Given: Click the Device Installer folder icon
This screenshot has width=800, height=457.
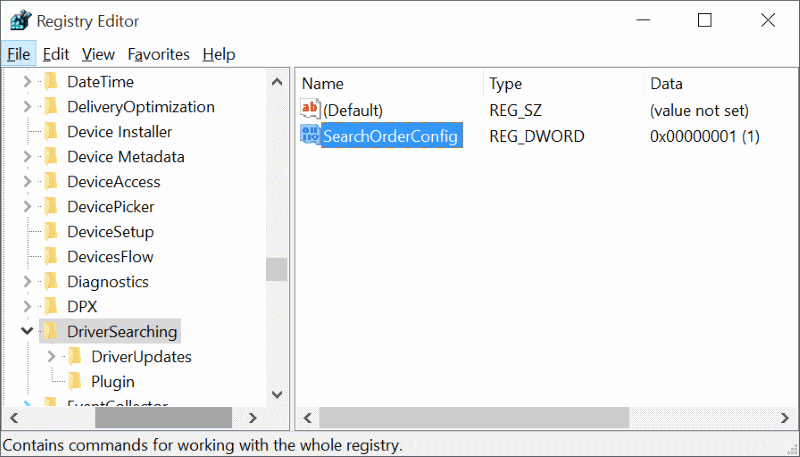Looking at the screenshot, I should tap(51, 132).
